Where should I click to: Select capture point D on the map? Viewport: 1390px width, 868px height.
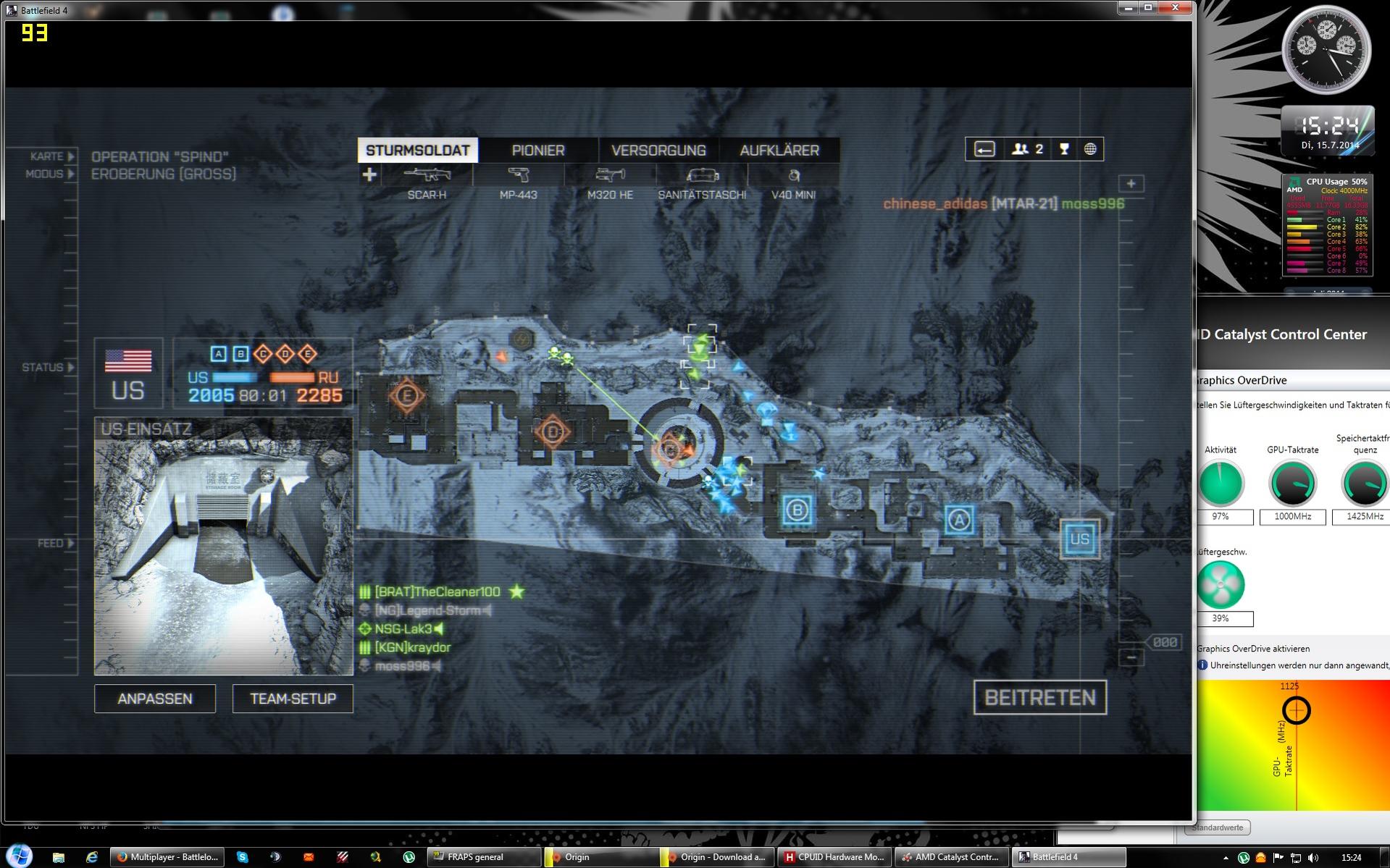(x=553, y=432)
